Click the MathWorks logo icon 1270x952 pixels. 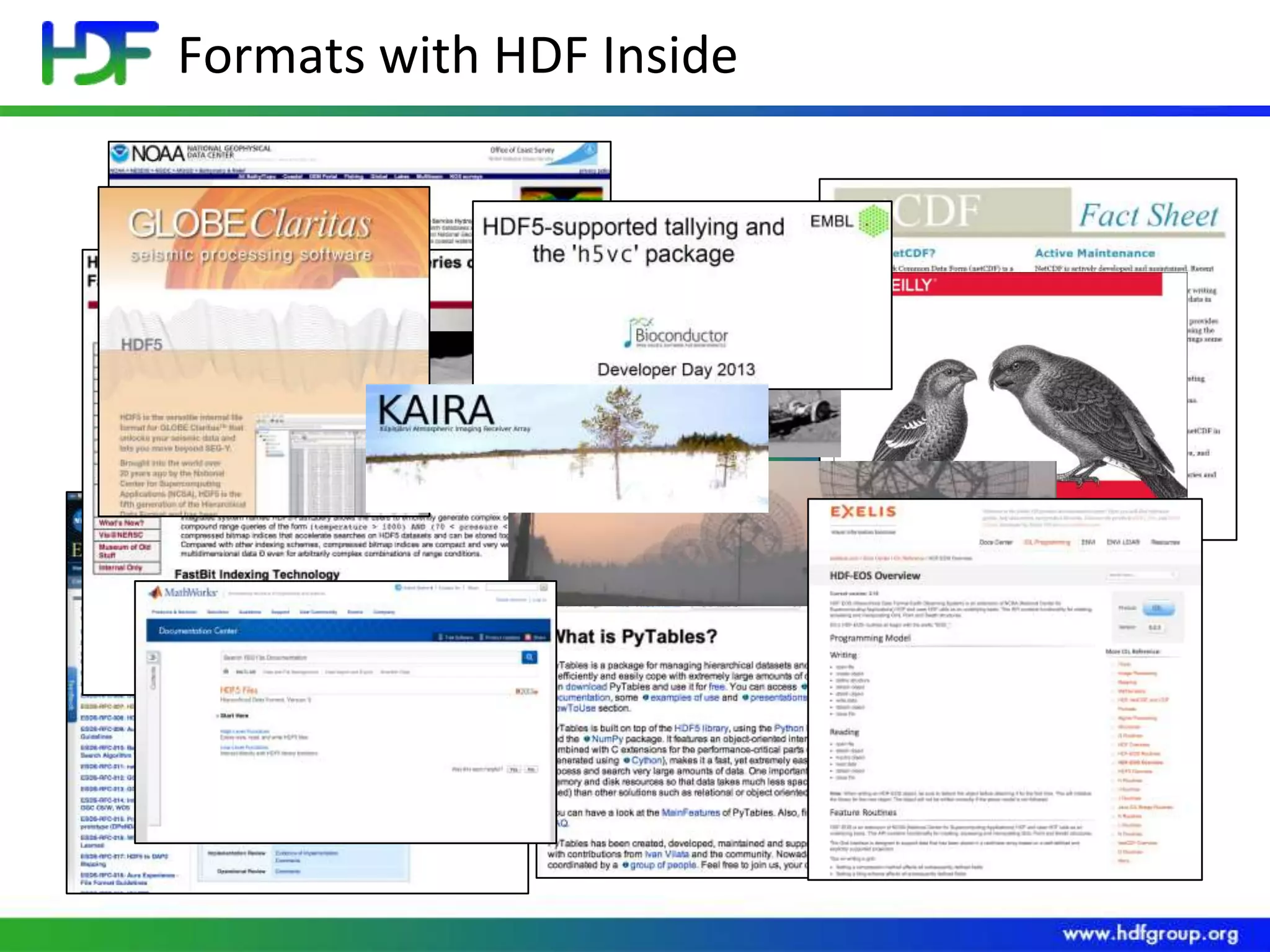[x=156, y=593]
